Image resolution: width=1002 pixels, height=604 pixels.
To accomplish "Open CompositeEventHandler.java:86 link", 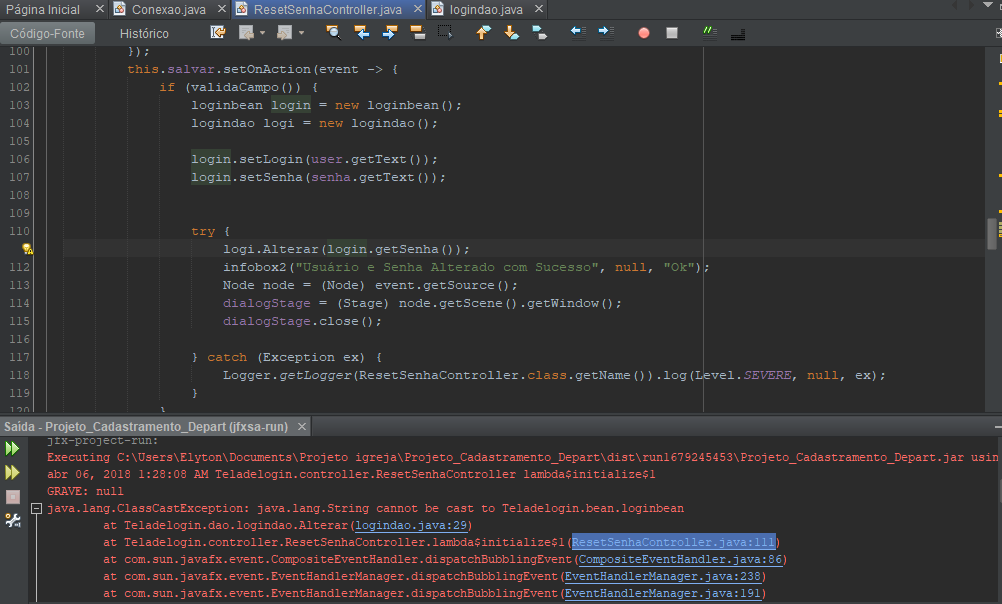I will pyautogui.click(x=680, y=559).
